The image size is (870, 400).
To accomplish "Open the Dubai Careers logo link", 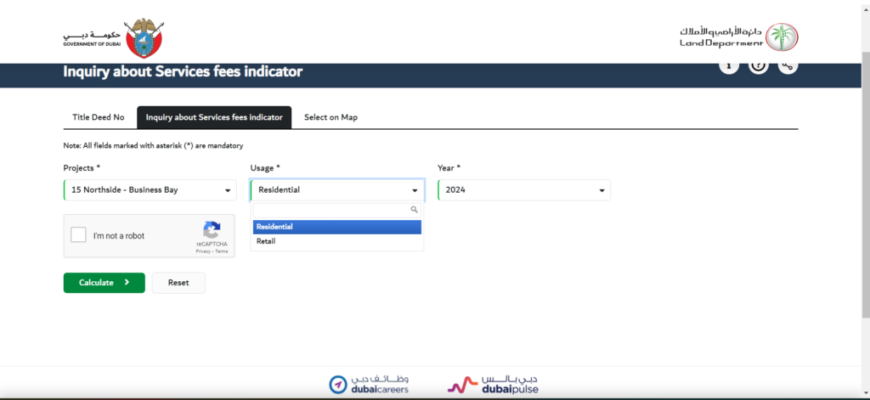I will coord(368,384).
